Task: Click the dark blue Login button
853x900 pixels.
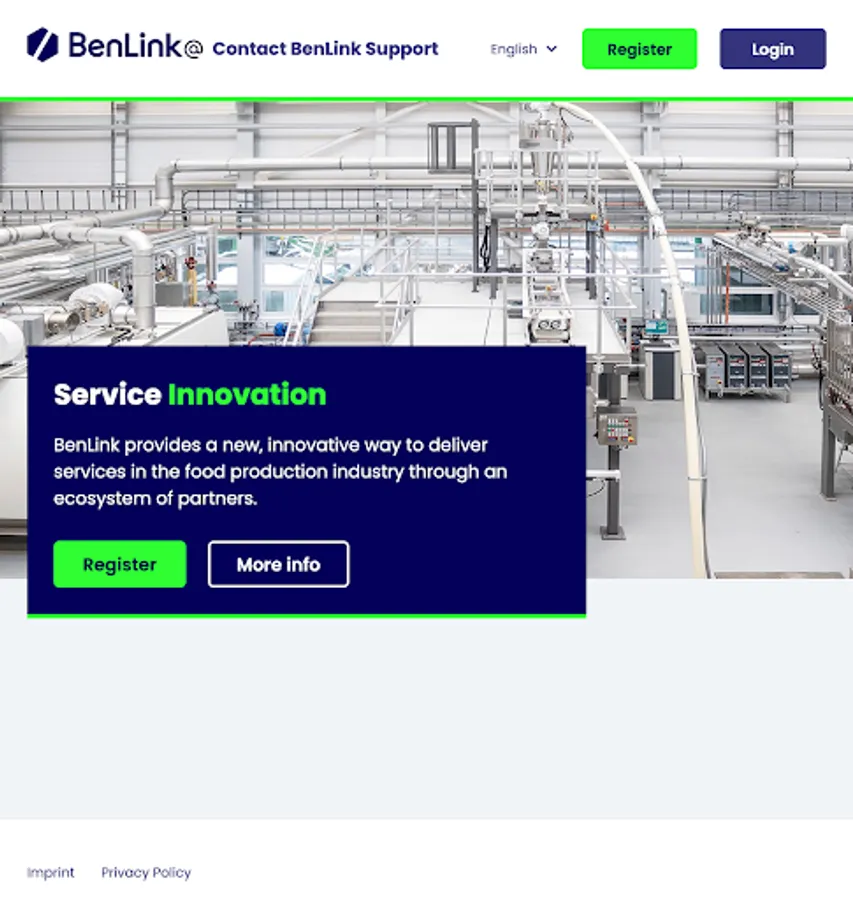Action: 773,49
